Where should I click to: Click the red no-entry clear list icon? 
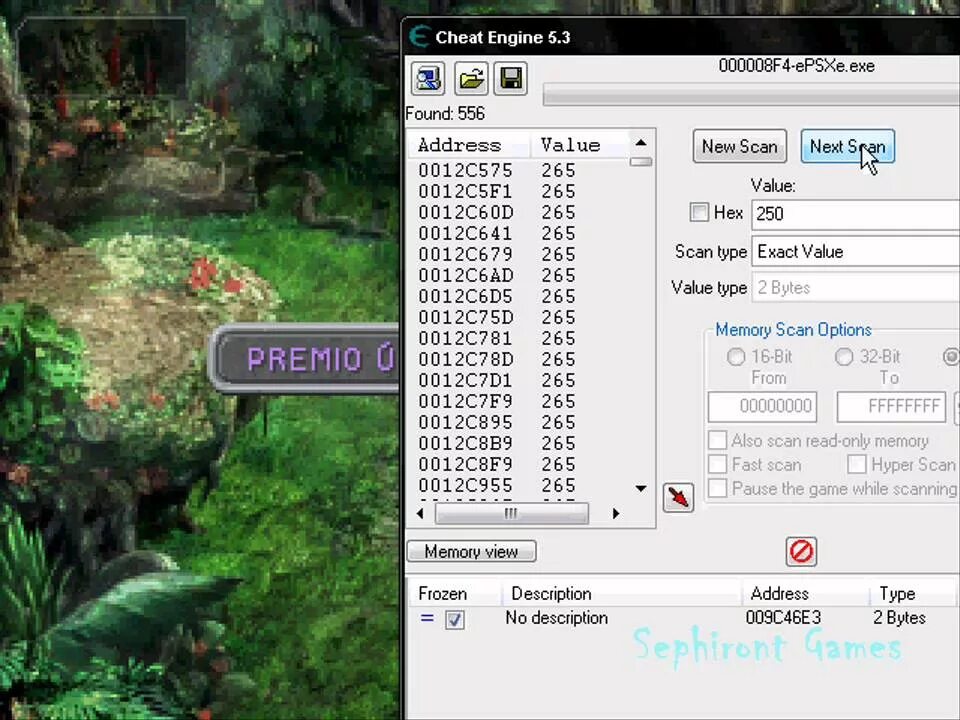coord(801,551)
